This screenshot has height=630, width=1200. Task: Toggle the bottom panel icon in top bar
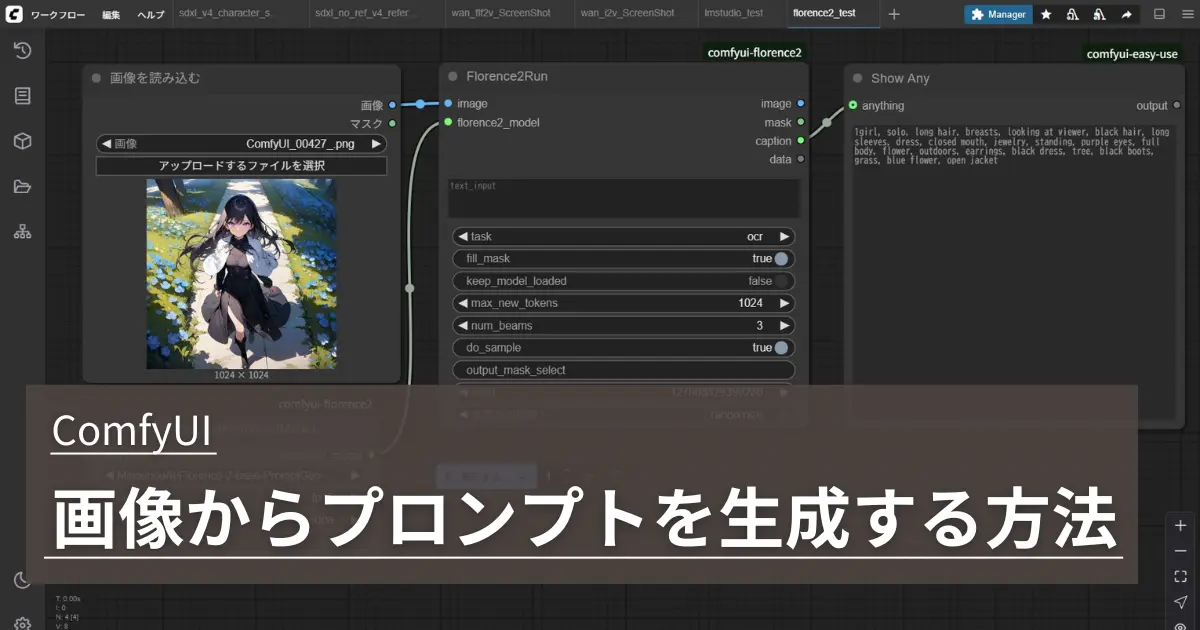1159,14
